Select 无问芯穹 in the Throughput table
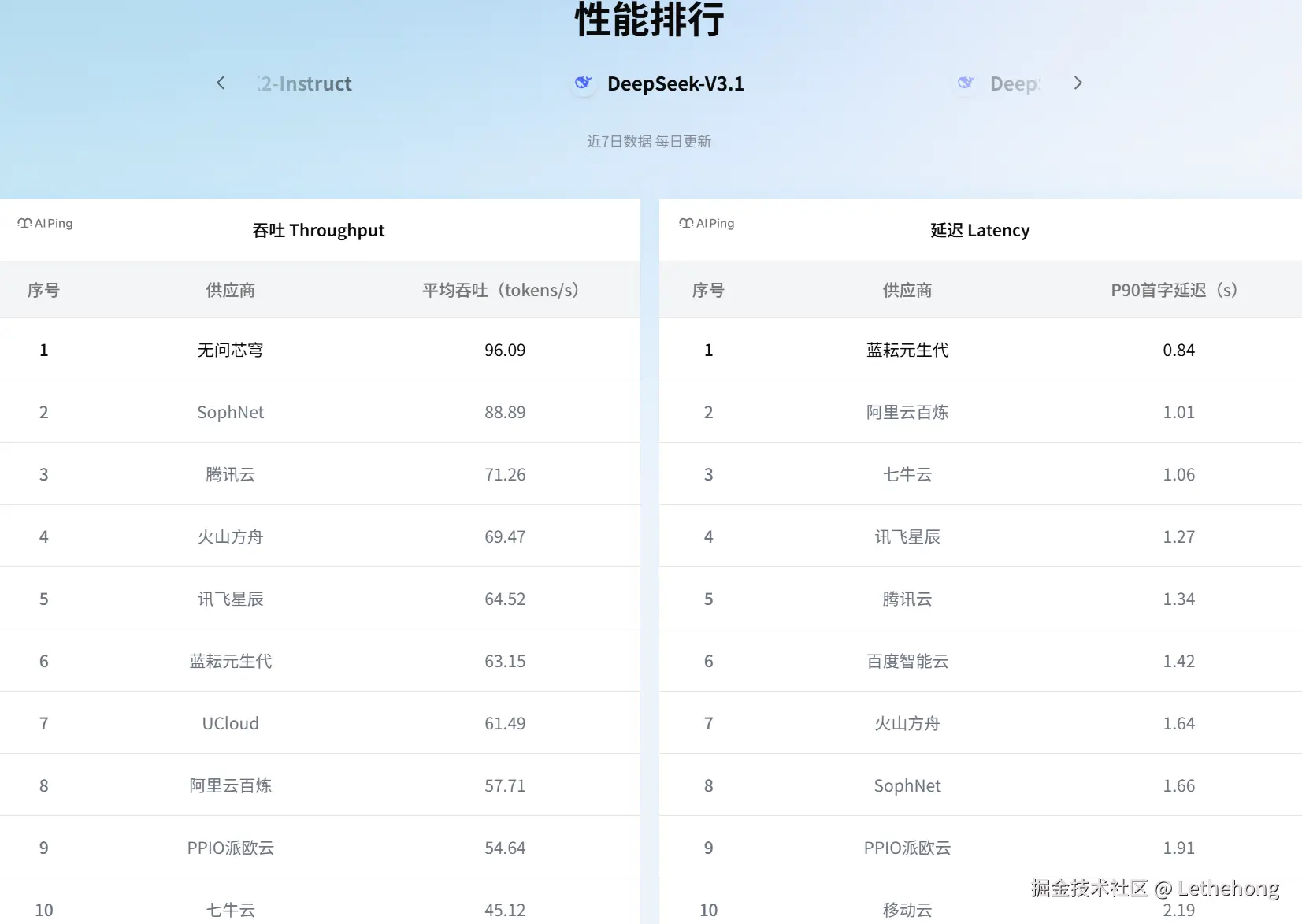 [x=231, y=350]
